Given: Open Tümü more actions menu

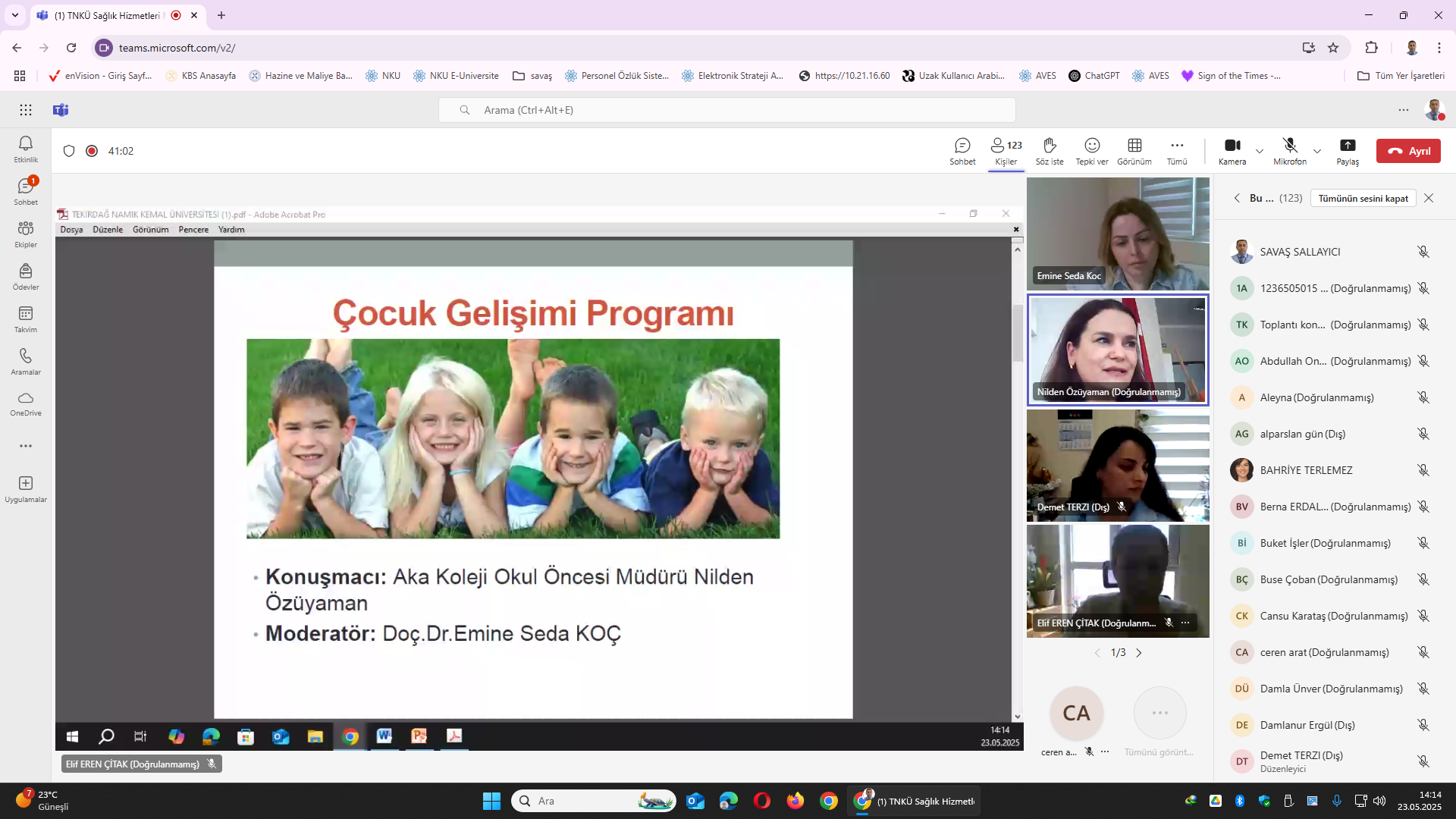Looking at the screenshot, I should (1177, 151).
